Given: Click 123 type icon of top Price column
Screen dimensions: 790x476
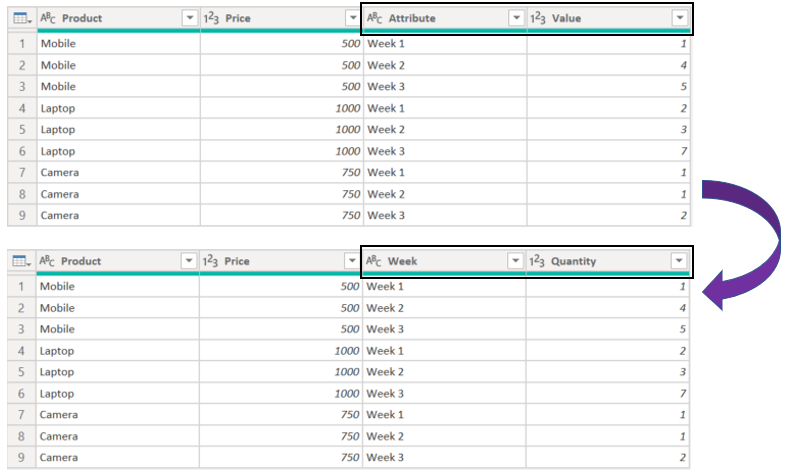Looking at the screenshot, I should pos(211,18).
